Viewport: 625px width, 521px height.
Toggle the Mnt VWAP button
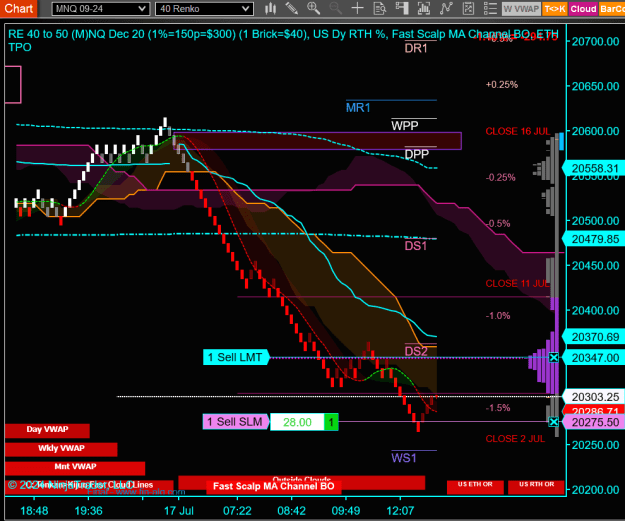click(x=75, y=468)
